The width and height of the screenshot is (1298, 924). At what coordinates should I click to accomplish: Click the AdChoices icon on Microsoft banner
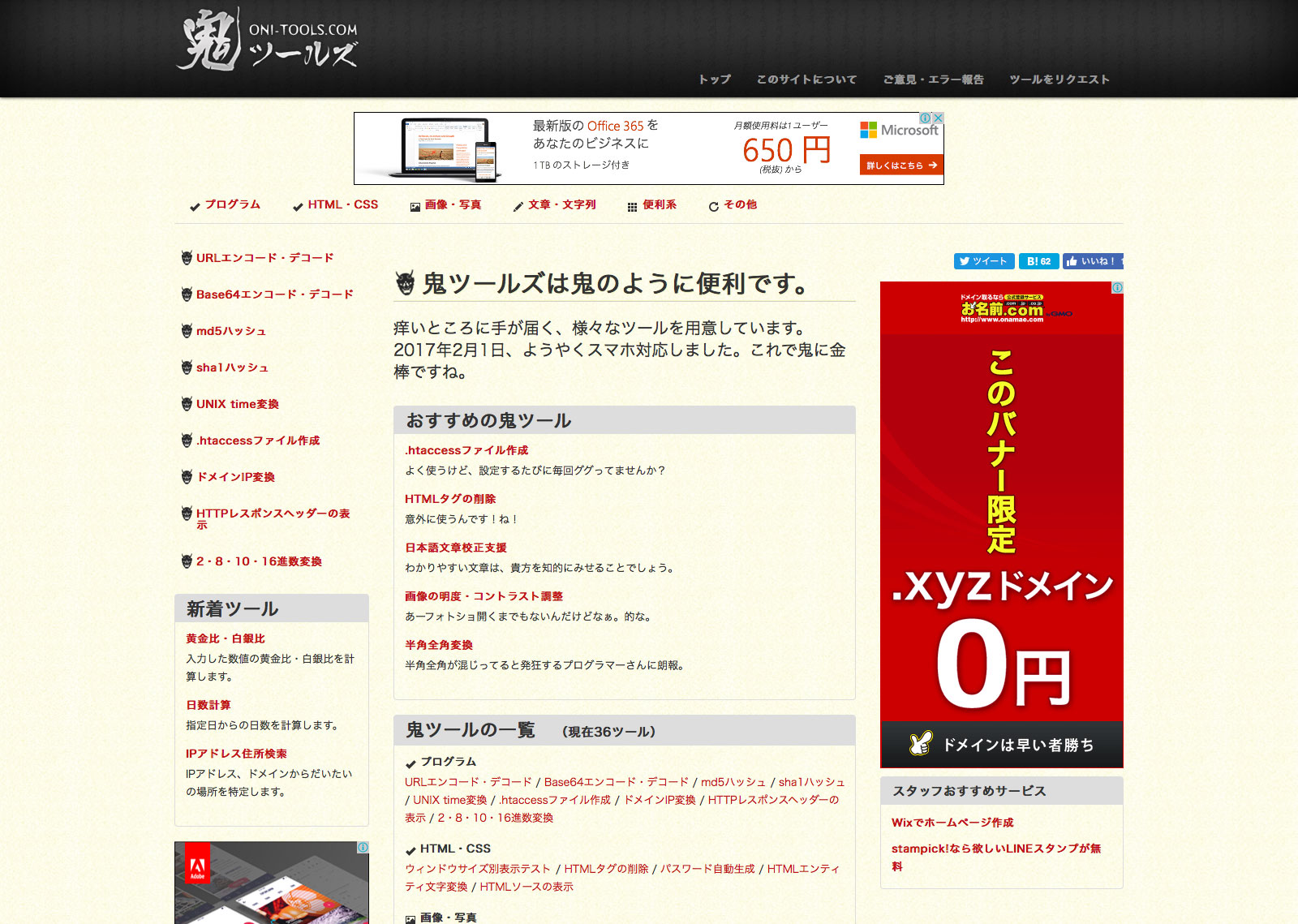[925, 118]
